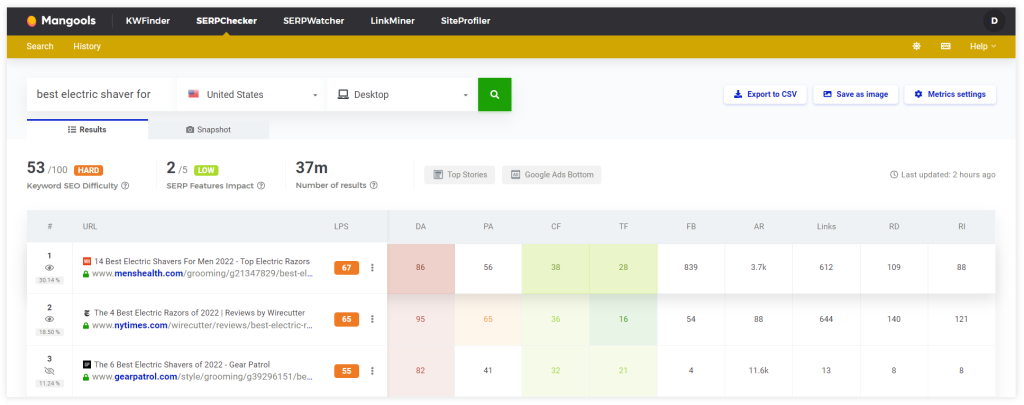The height and width of the screenshot is (405, 1024).
Task: Click the green search magnifier button
Action: [x=494, y=94]
